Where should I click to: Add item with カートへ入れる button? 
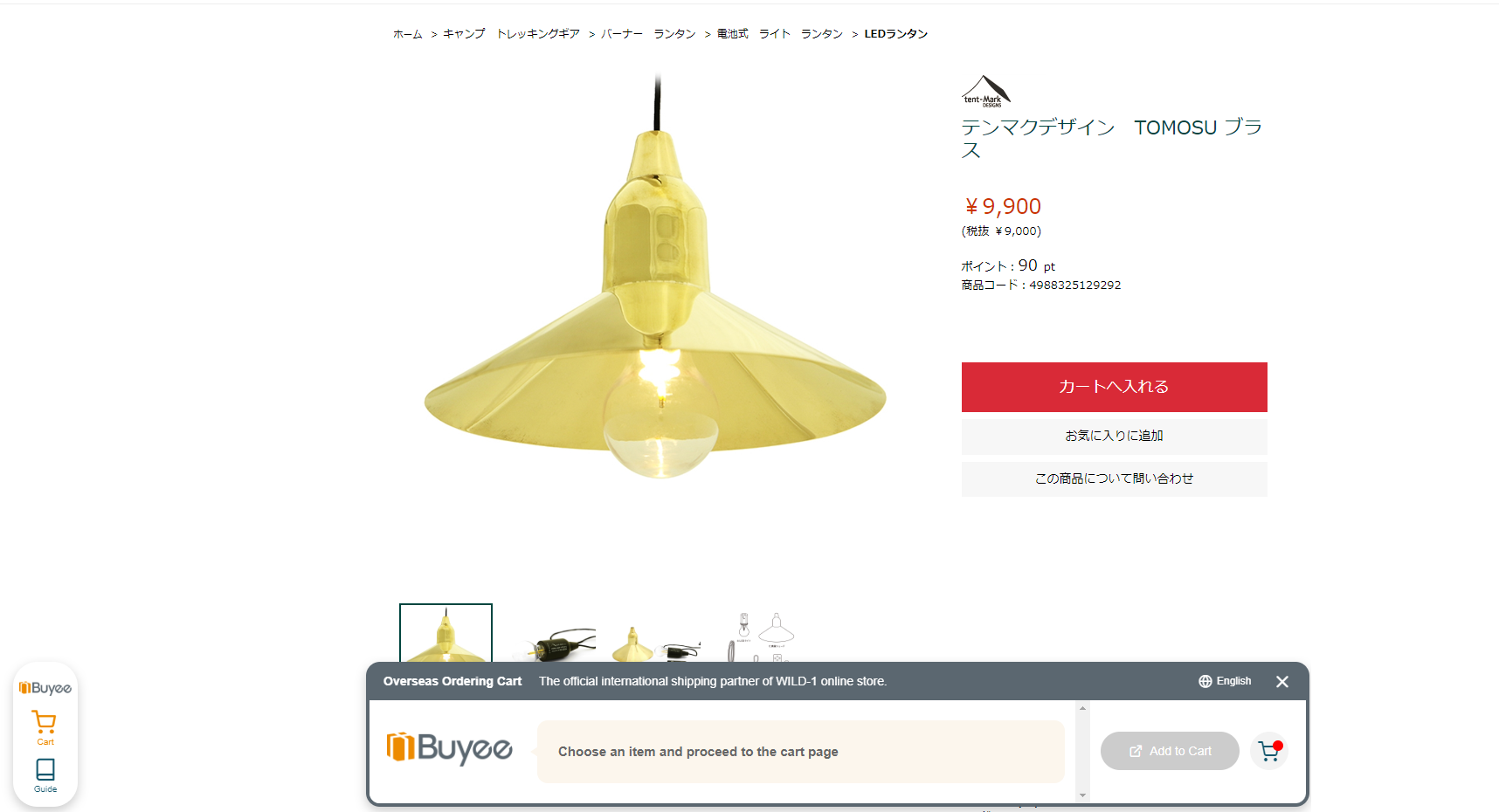click(x=1115, y=387)
